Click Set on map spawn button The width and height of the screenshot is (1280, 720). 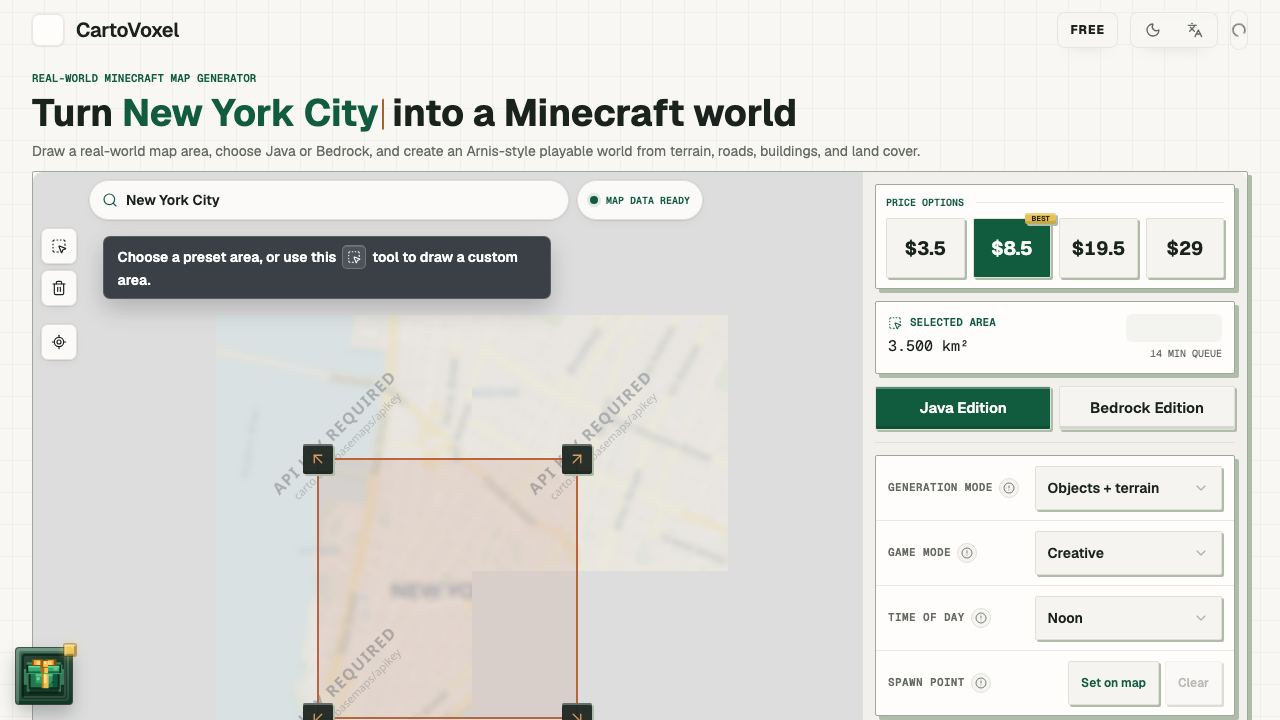[x=1113, y=683]
